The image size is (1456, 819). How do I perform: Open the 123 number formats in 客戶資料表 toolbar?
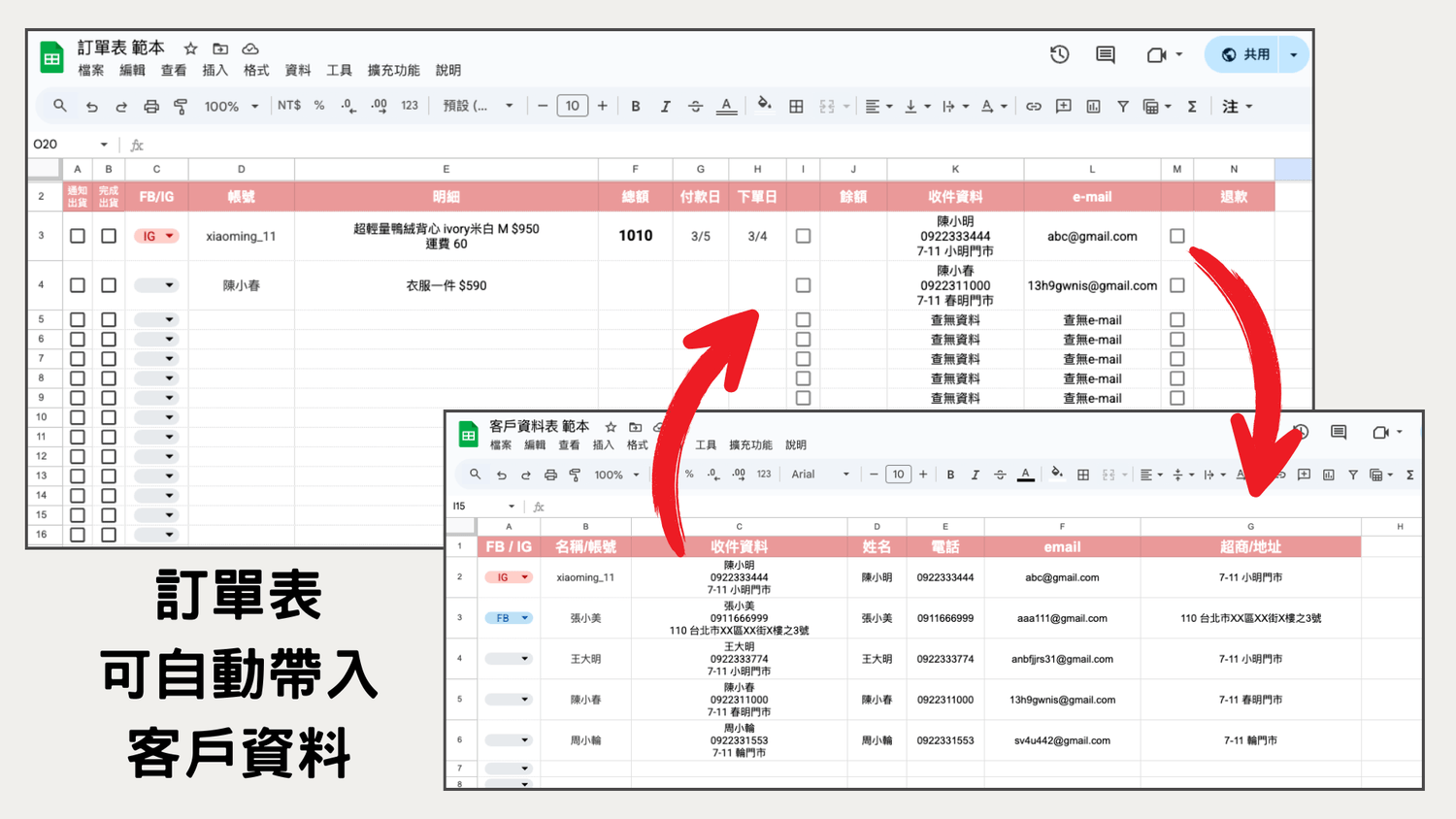[764, 475]
